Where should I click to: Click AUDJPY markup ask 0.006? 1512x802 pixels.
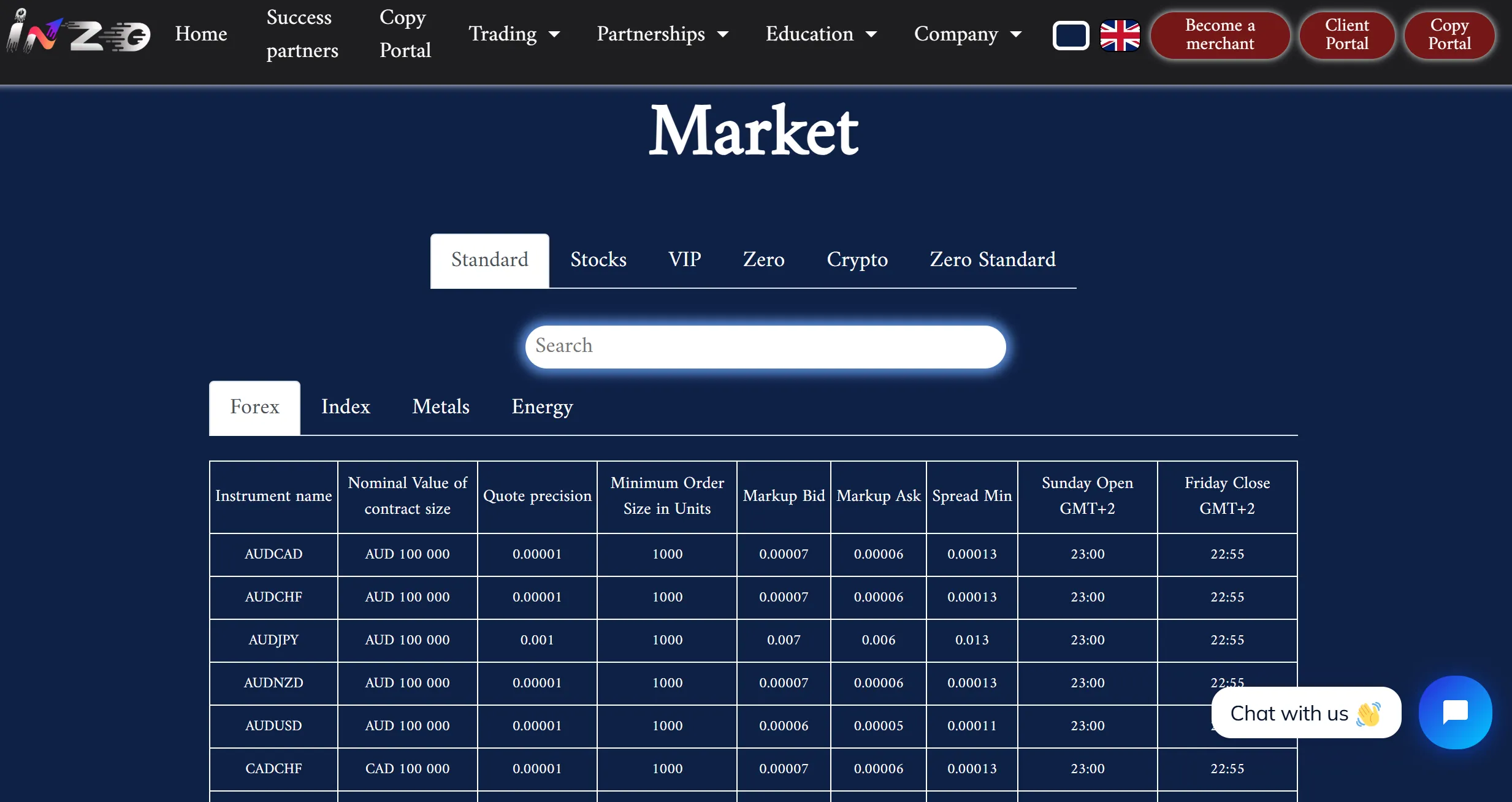coord(879,640)
